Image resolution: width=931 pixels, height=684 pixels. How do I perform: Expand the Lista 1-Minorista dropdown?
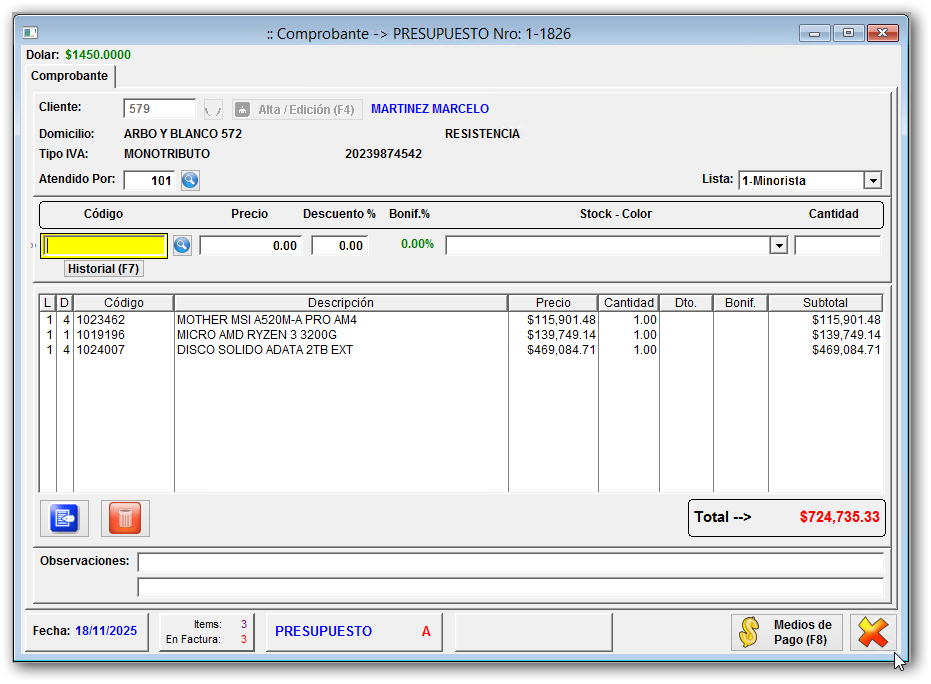(872, 181)
